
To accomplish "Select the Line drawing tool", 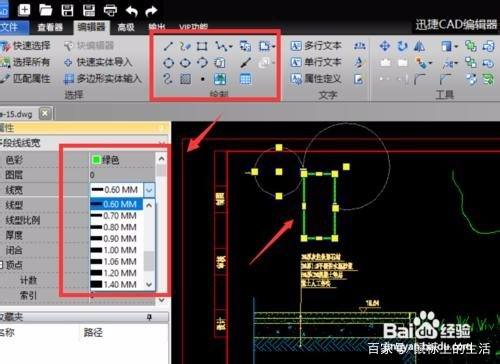I will click(x=168, y=46).
